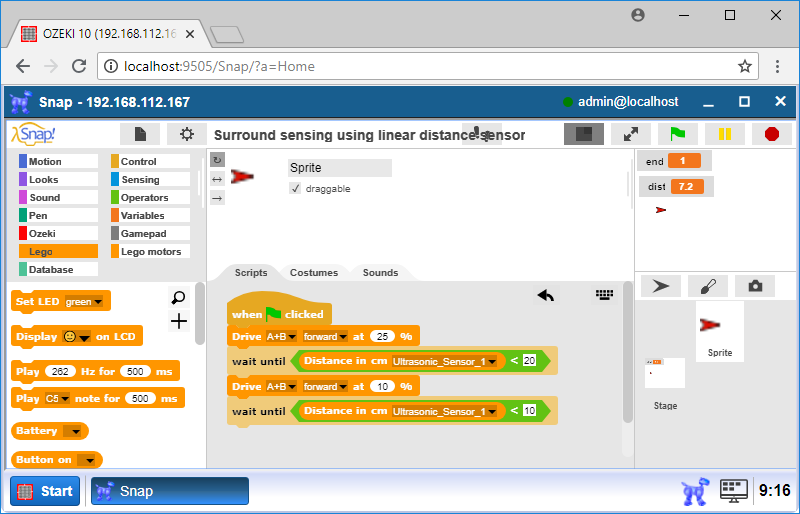Add a new turtle sprite

[661, 286]
